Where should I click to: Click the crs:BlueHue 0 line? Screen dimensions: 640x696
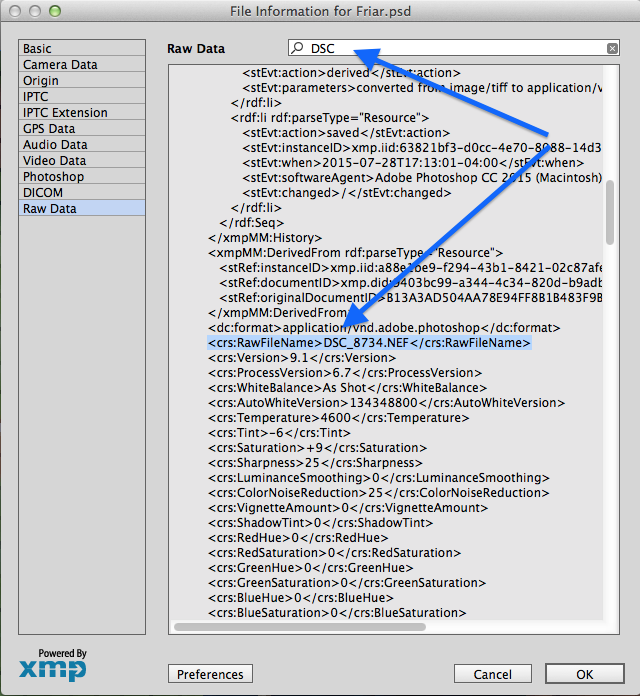click(x=301, y=598)
